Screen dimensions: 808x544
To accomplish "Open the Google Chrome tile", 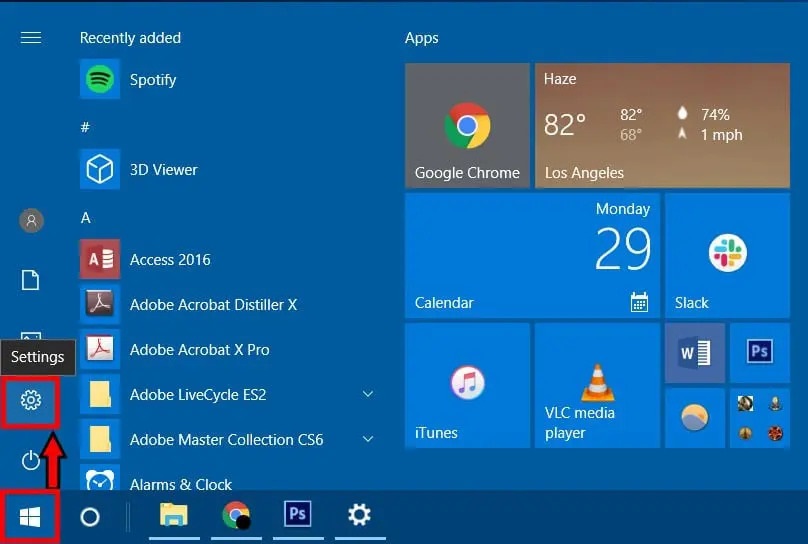I will click(x=467, y=125).
